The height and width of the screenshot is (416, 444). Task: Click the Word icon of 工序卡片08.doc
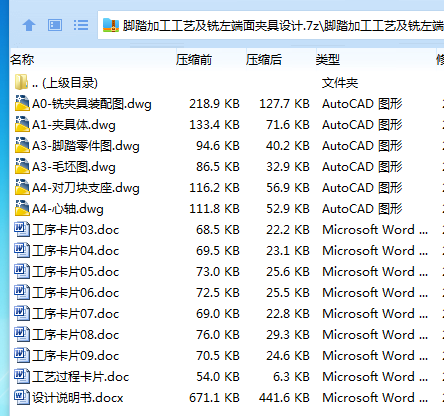click(x=22, y=334)
